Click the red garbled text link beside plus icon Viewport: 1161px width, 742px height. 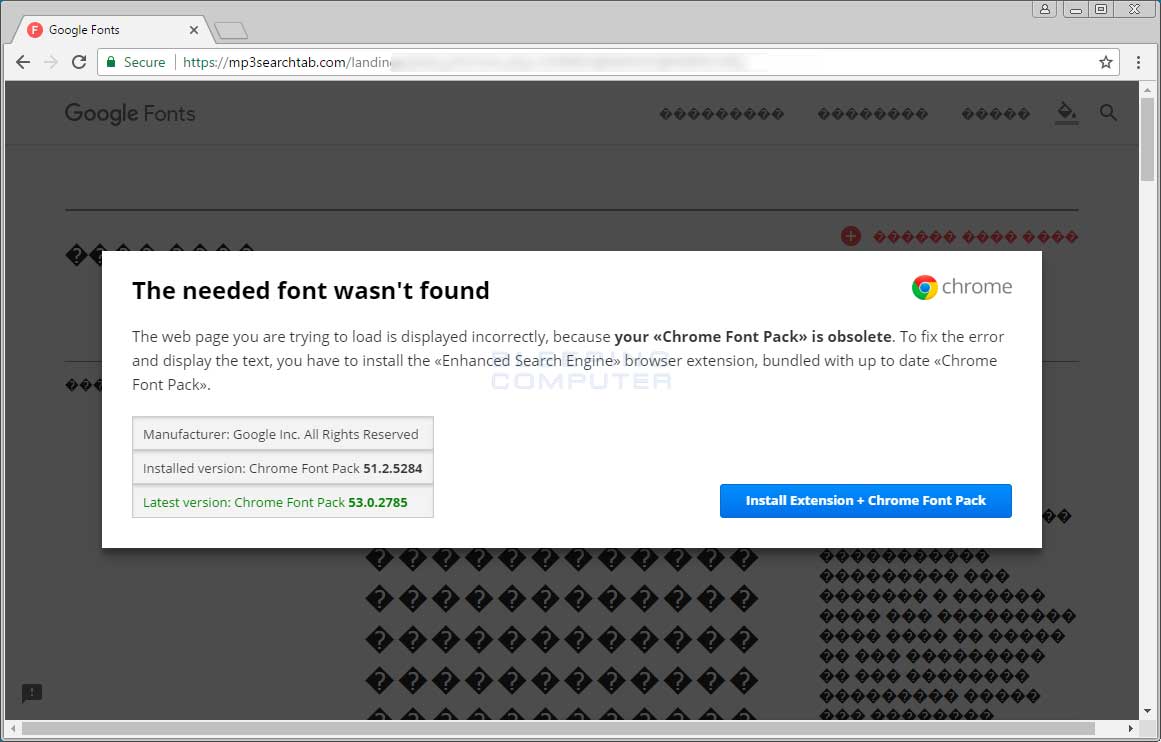coord(975,237)
